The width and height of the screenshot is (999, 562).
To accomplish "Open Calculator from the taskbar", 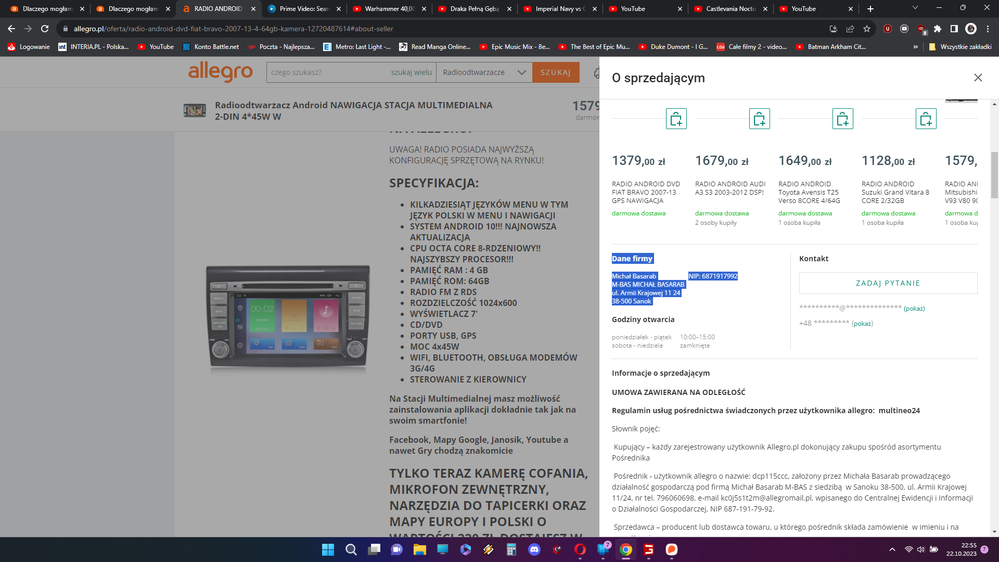I will click(511, 549).
